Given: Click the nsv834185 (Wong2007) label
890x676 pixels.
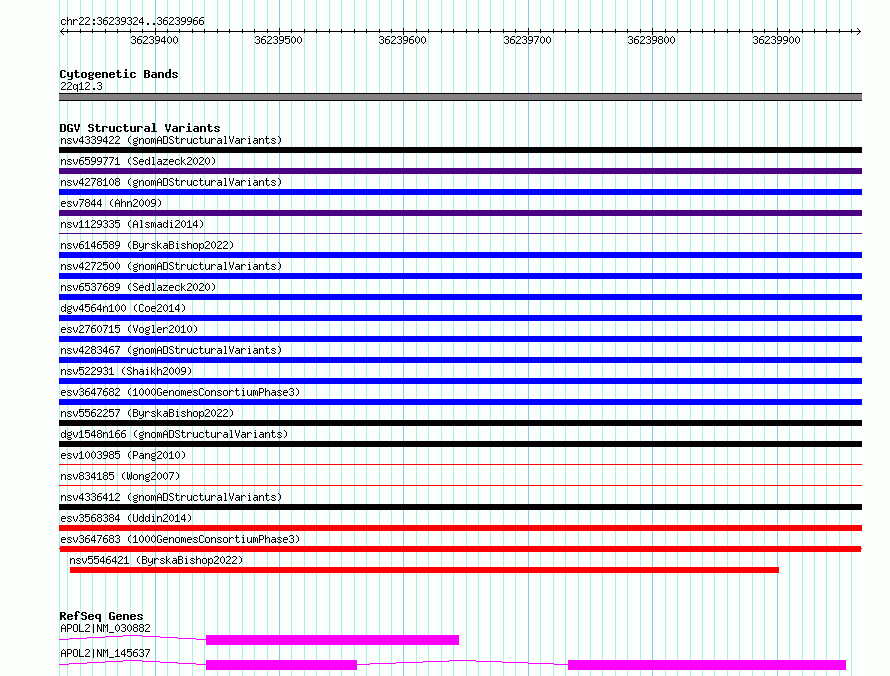Looking at the screenshot, I should (120, 476).
